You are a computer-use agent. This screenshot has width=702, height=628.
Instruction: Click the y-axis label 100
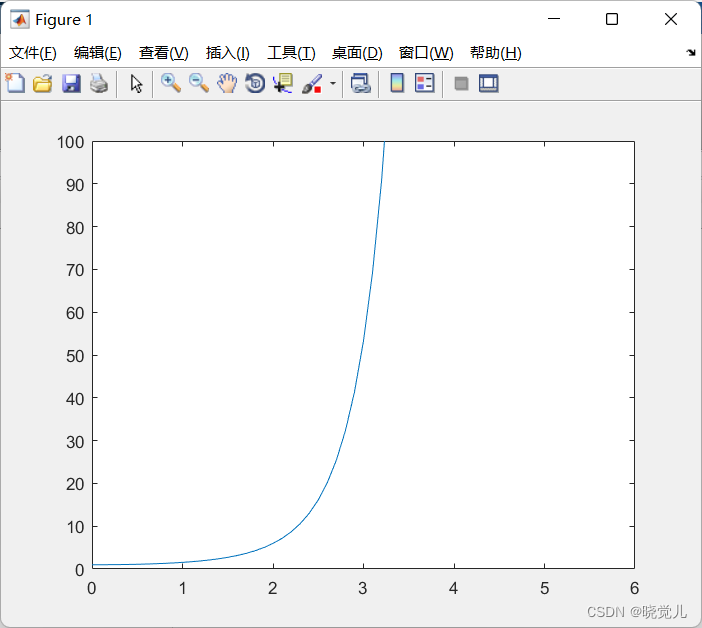[x=70, y=142]
